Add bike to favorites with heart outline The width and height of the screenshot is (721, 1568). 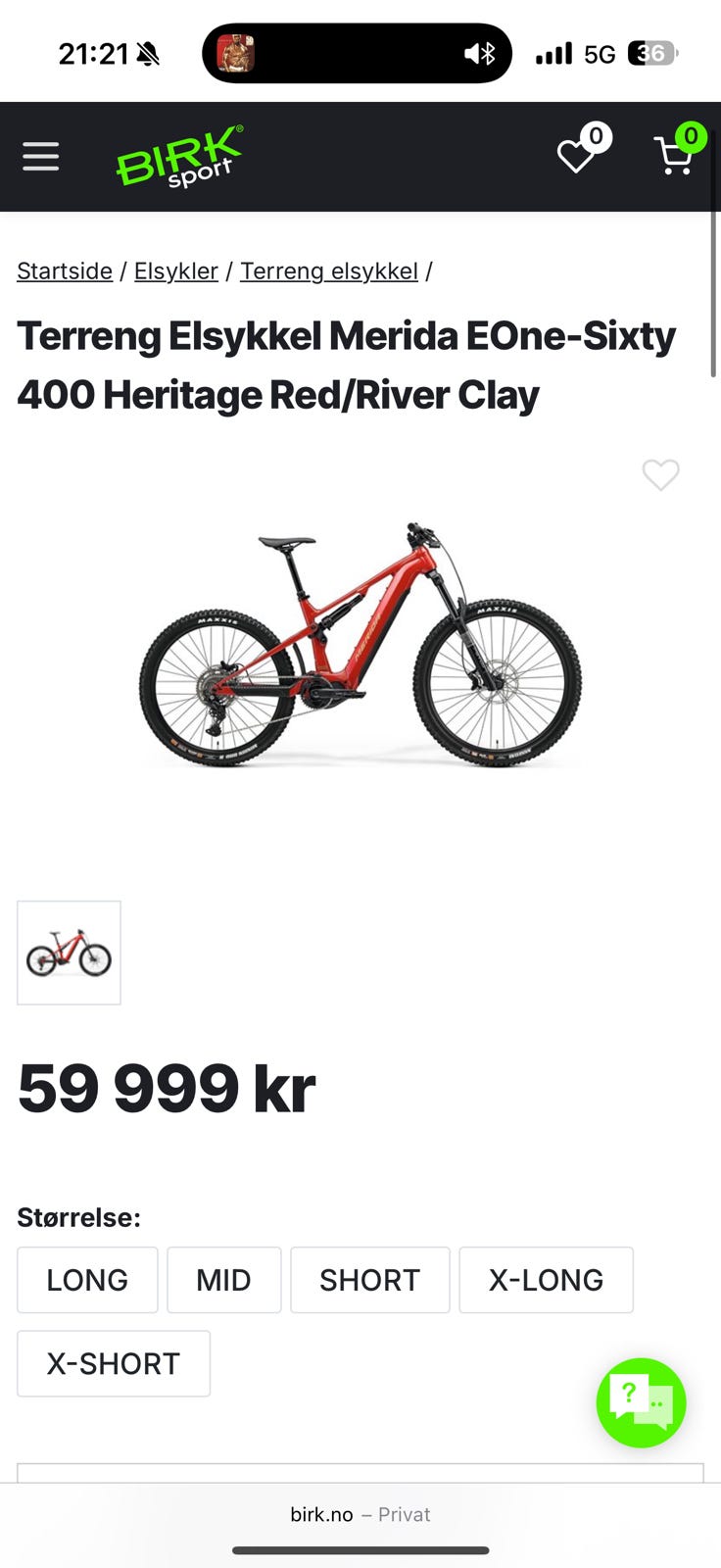tap(660, 475)
